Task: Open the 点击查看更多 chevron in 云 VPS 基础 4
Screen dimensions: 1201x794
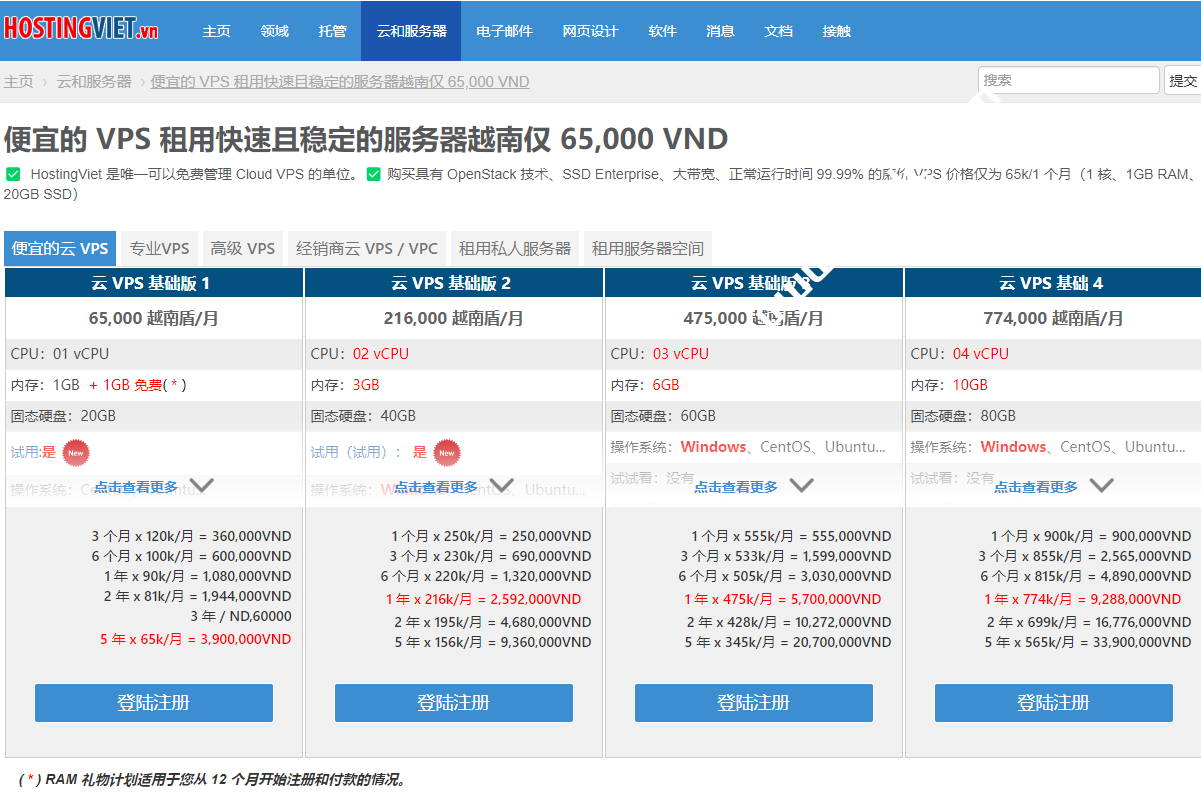Action: [x=1102, y=483]
